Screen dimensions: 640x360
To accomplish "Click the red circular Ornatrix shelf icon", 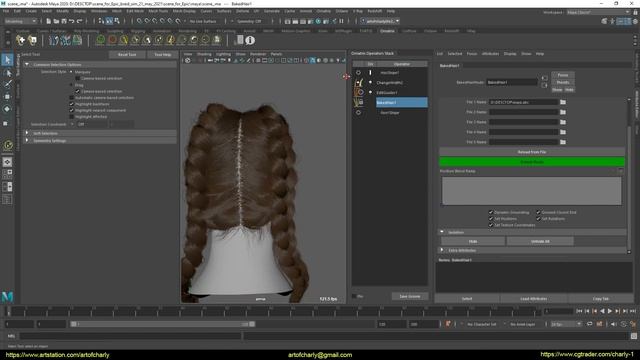I will [x=112, y=40].
